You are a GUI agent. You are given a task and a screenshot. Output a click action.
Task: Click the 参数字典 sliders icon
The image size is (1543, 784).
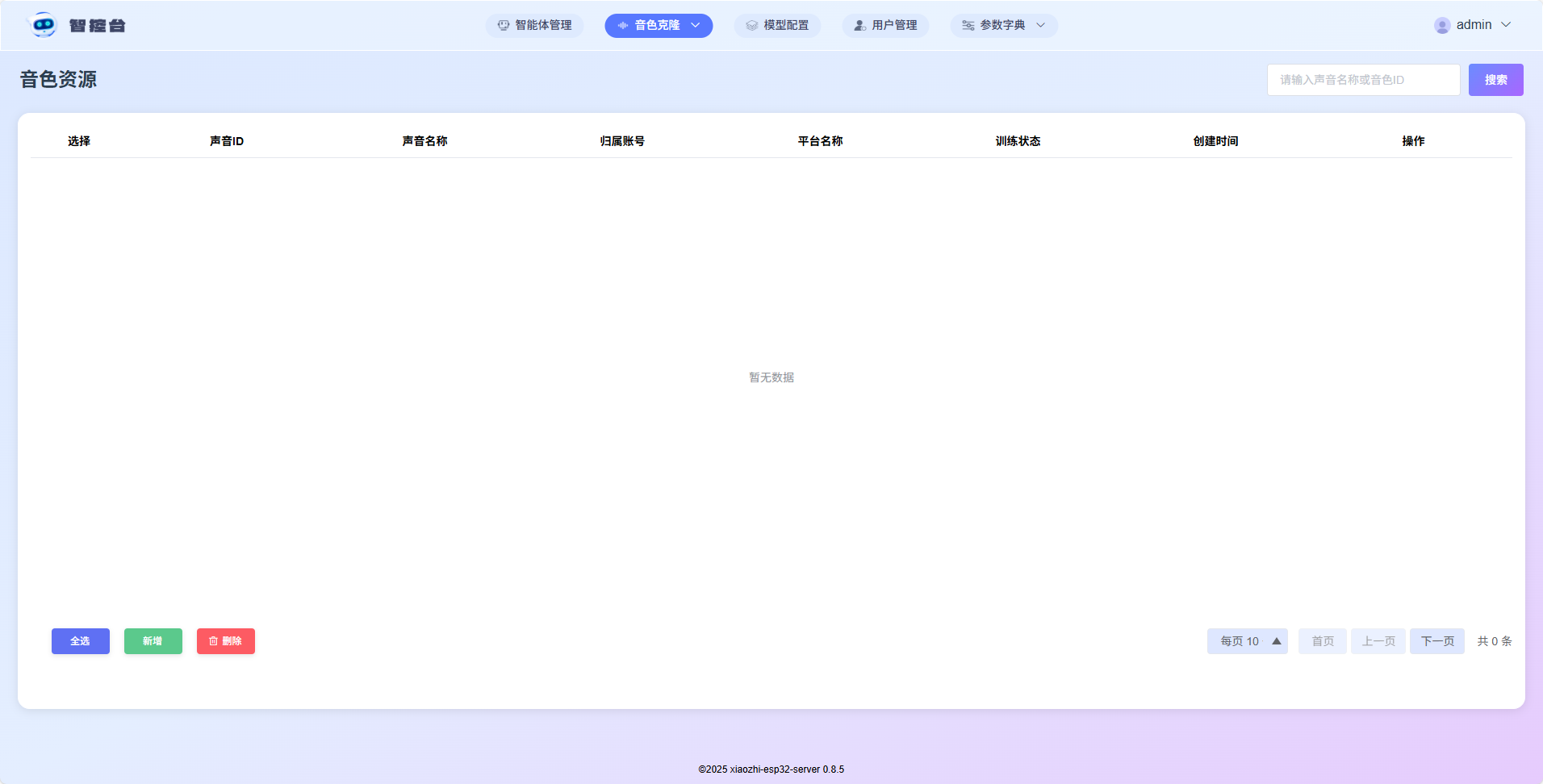(x=968, y=26)
